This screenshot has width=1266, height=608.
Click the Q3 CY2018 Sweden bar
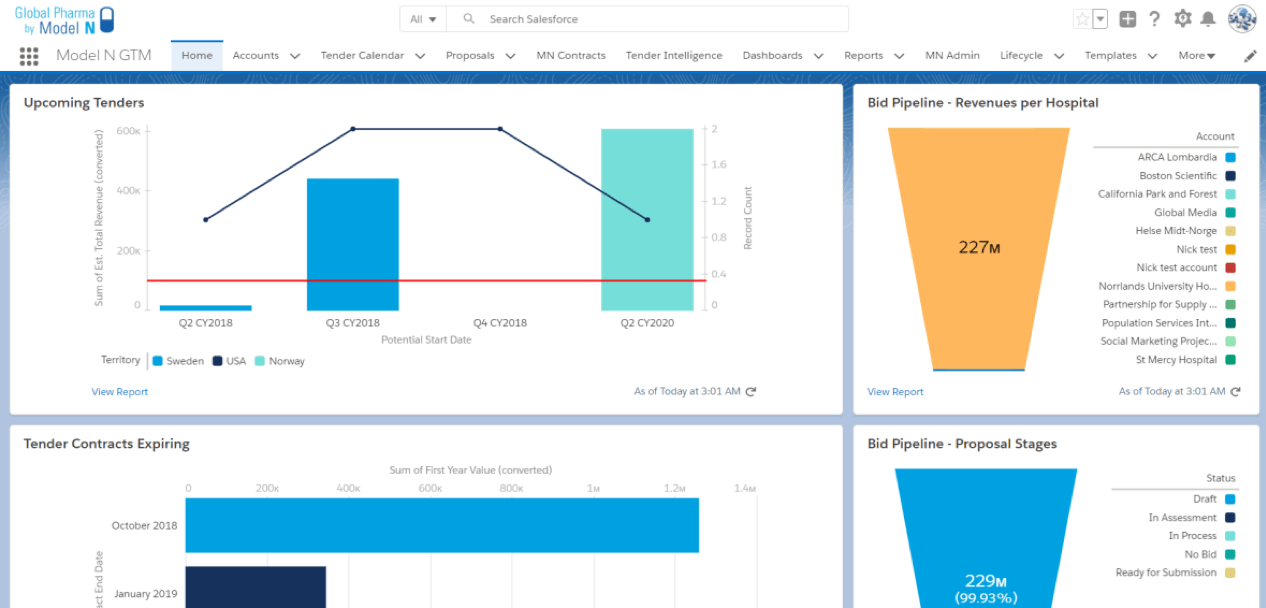(x=352, y=245)
